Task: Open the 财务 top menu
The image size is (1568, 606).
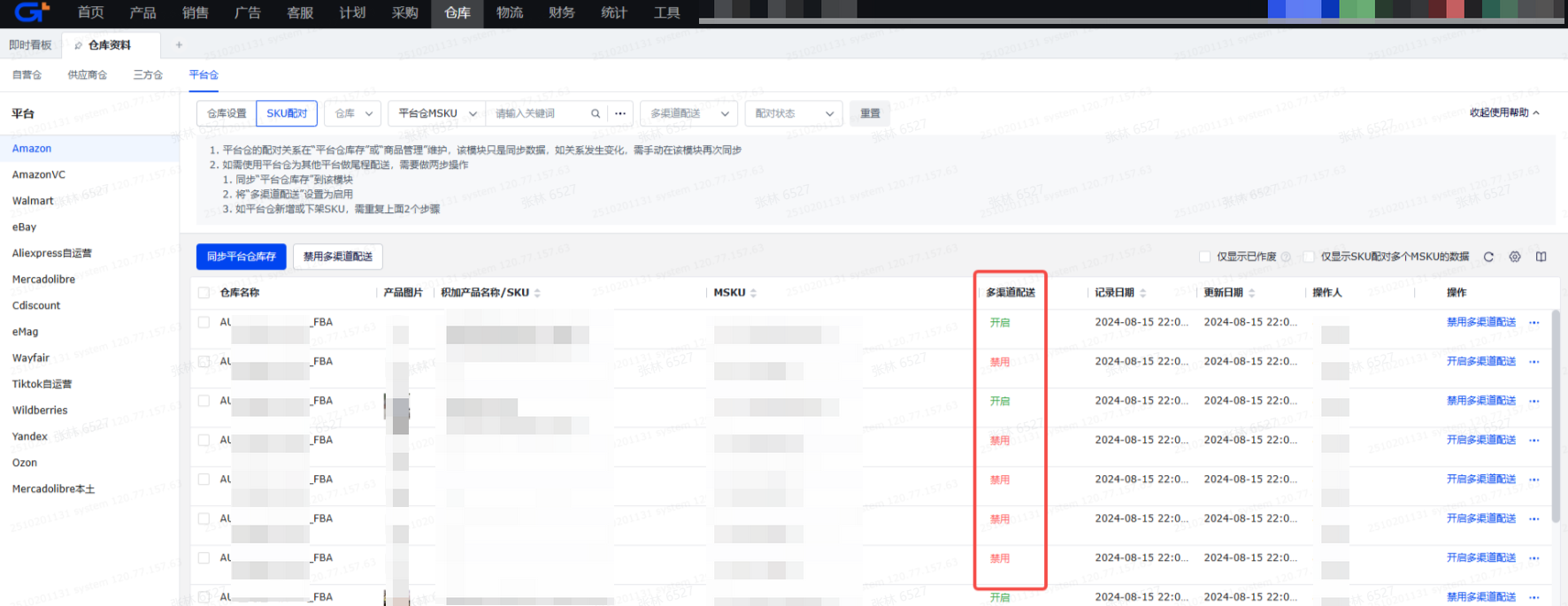Action: [562, 12]
